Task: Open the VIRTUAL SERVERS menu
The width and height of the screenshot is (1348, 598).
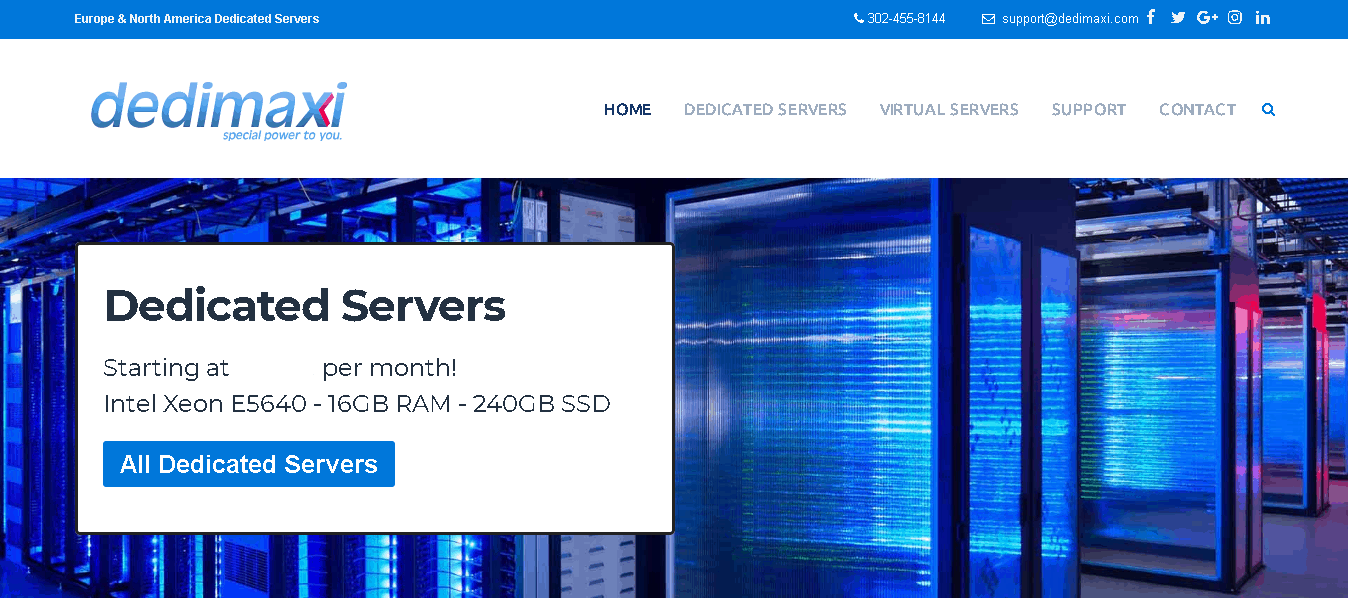Action: (x=949, y=110)
